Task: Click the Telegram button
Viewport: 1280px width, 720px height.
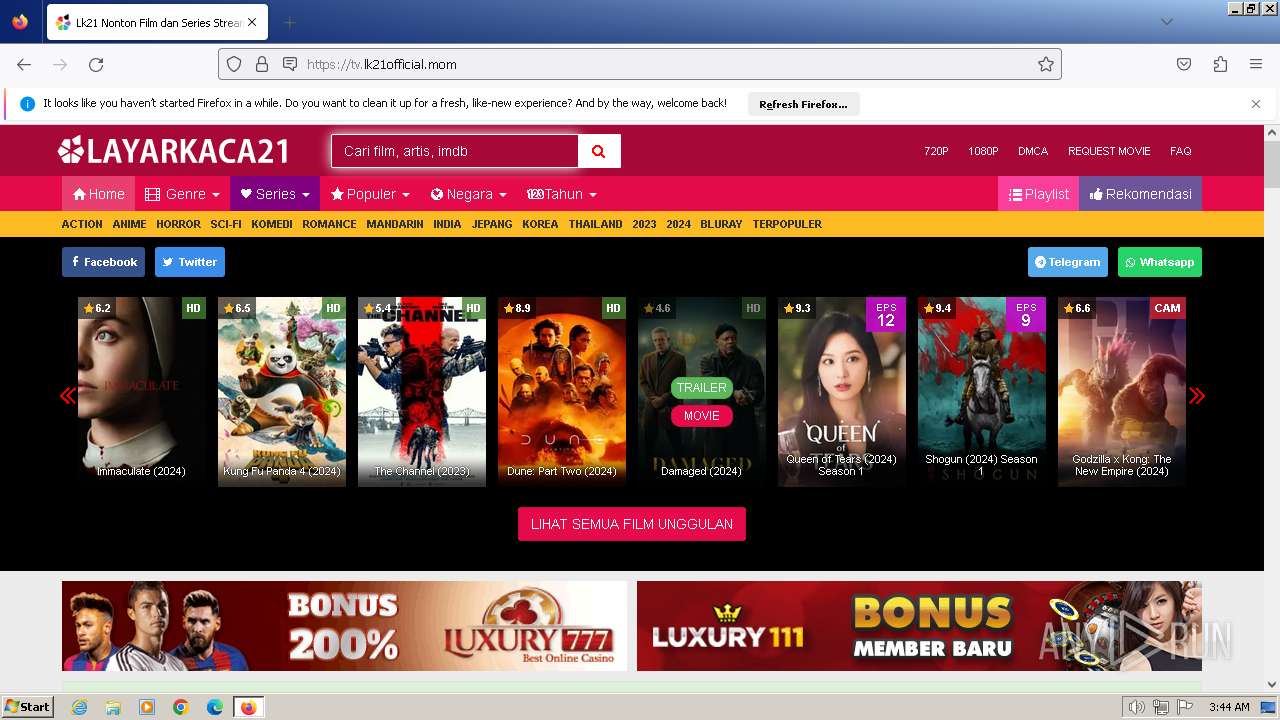Action: click(1068, 262)
